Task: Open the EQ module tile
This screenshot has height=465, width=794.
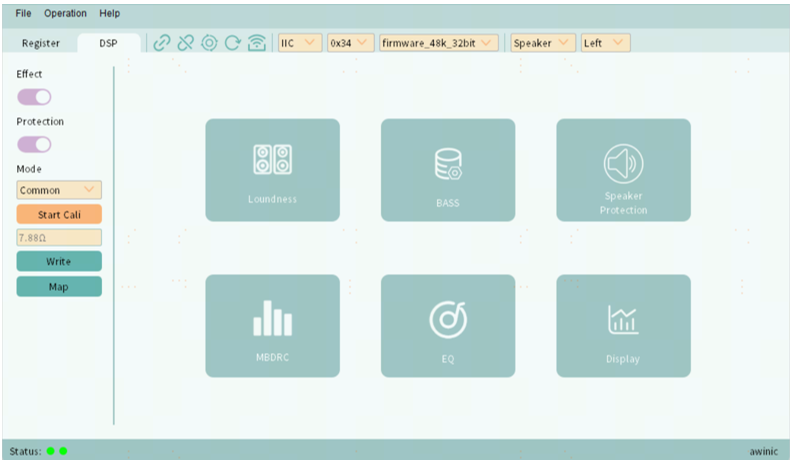Action: [447, 326]
